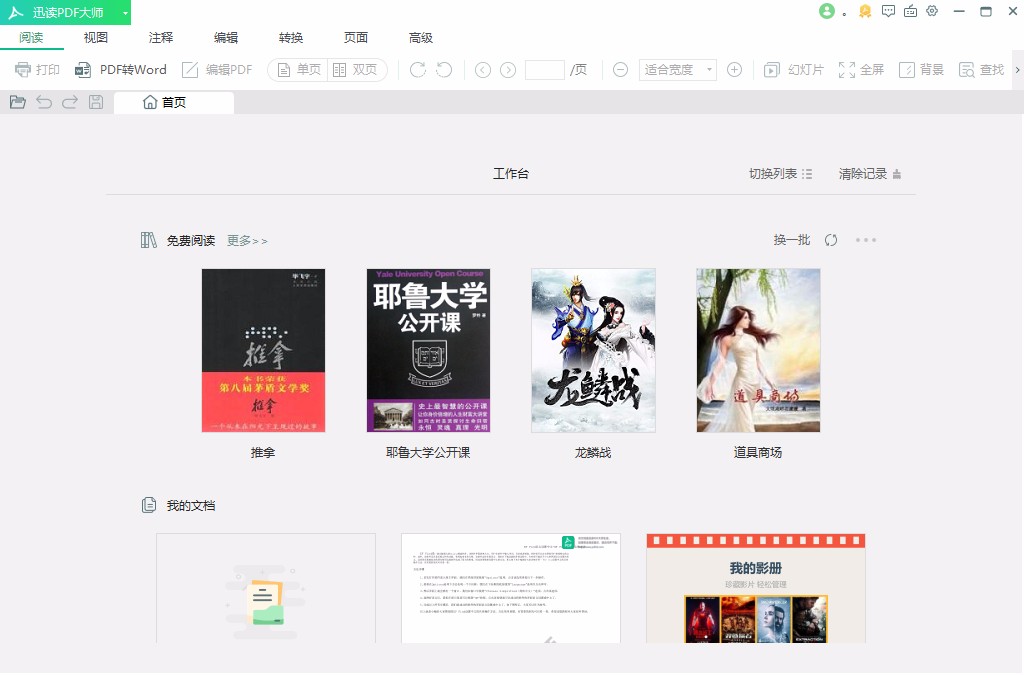Open the Print tool

click(37, 69)
